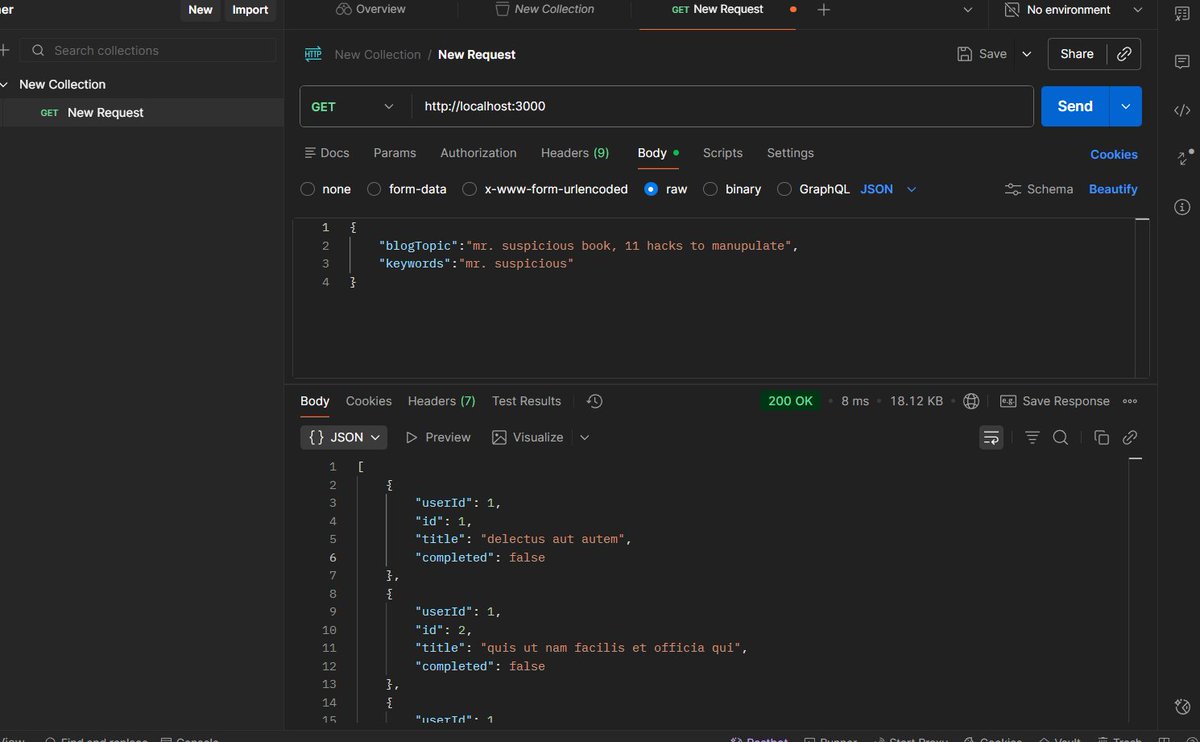Viewport: 1200px width, 742px height.
Task: Click the network globe icon beside response size
Action: [x=970, y=401]
